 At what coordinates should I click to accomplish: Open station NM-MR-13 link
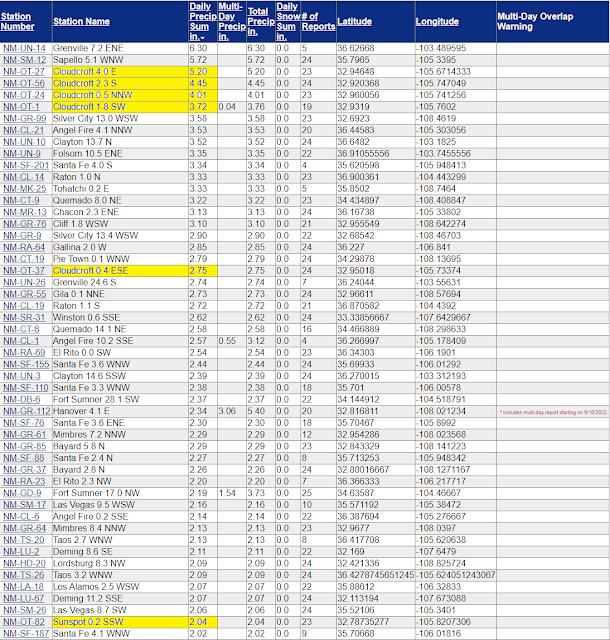24,212
